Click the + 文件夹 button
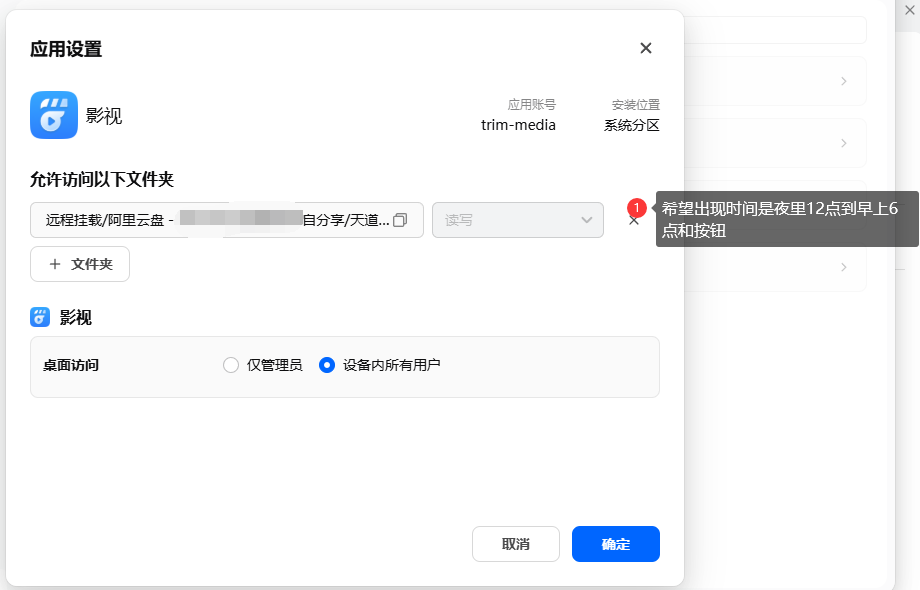Screen dimensions: 920x590 (80, 264)
